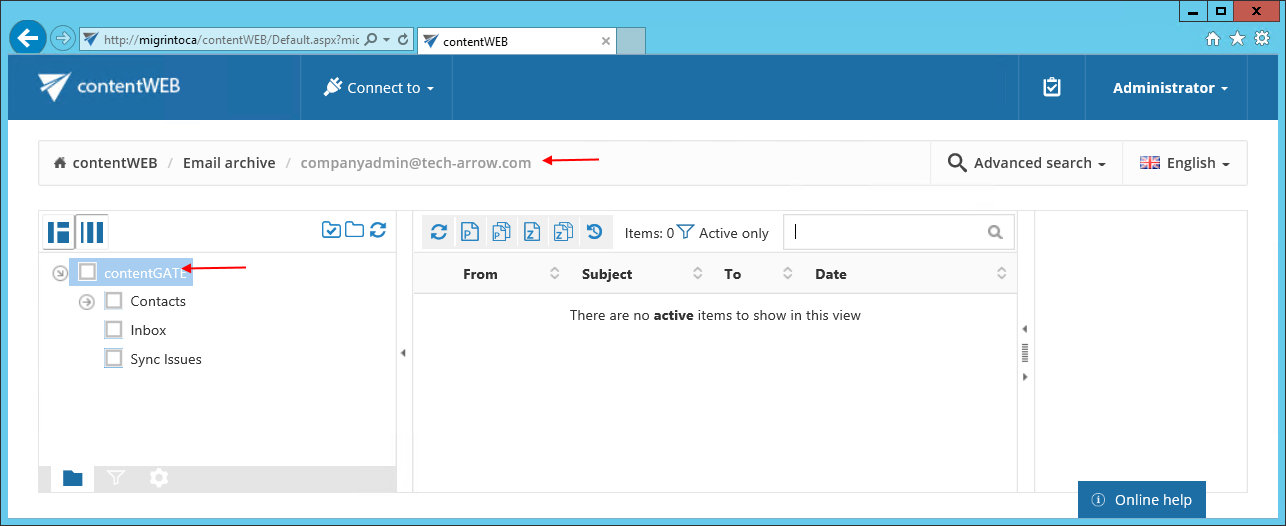Click the browser Favorites star icon
Screen dimensions: 1286x526
(1237, 39)
